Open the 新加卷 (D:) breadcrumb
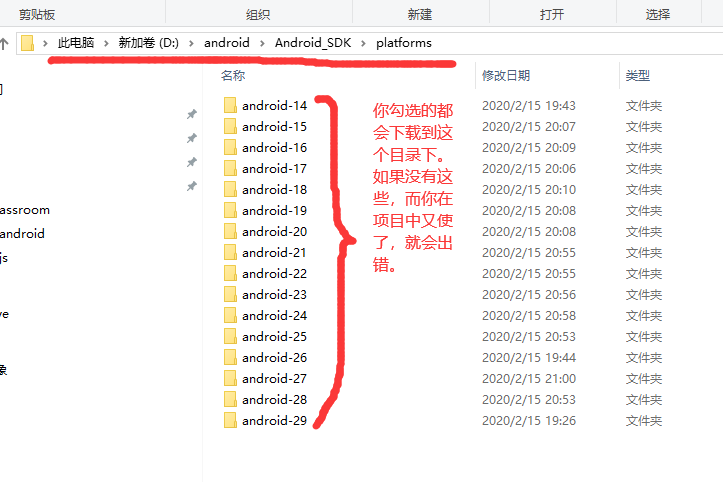723x482 pixels. 148,43
